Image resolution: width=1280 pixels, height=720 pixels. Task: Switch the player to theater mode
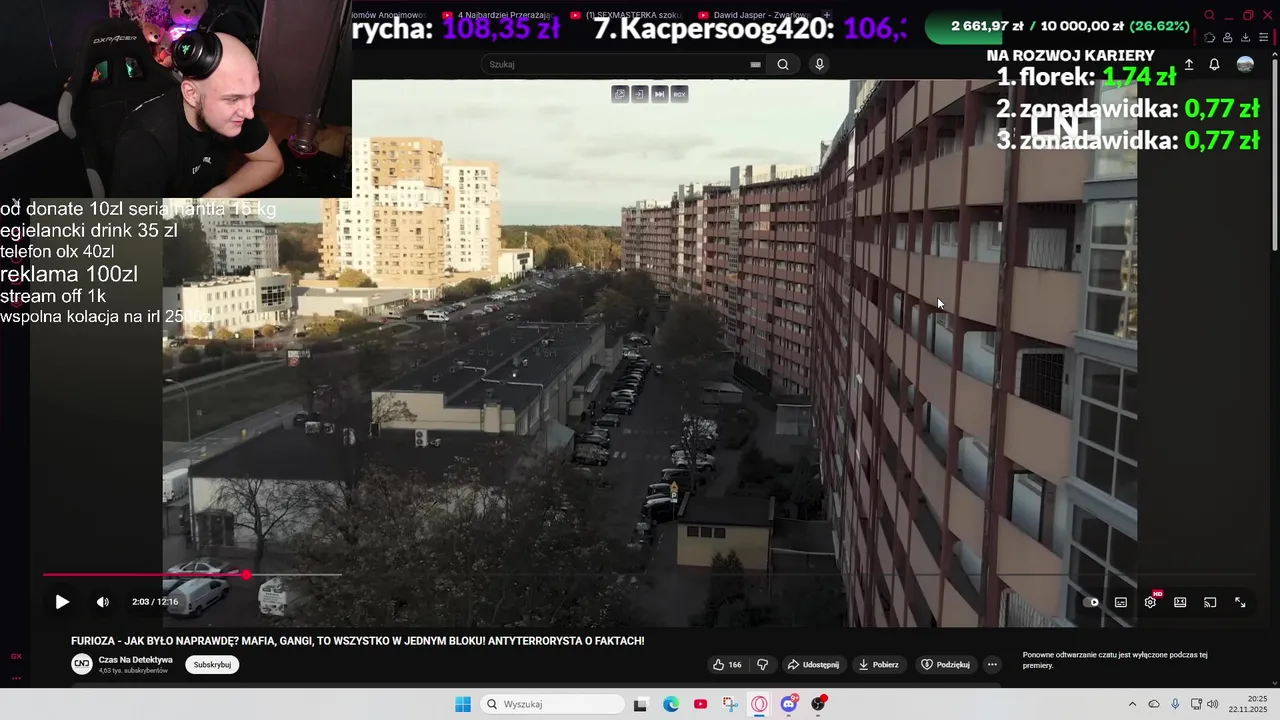[x=1180, y=602]
